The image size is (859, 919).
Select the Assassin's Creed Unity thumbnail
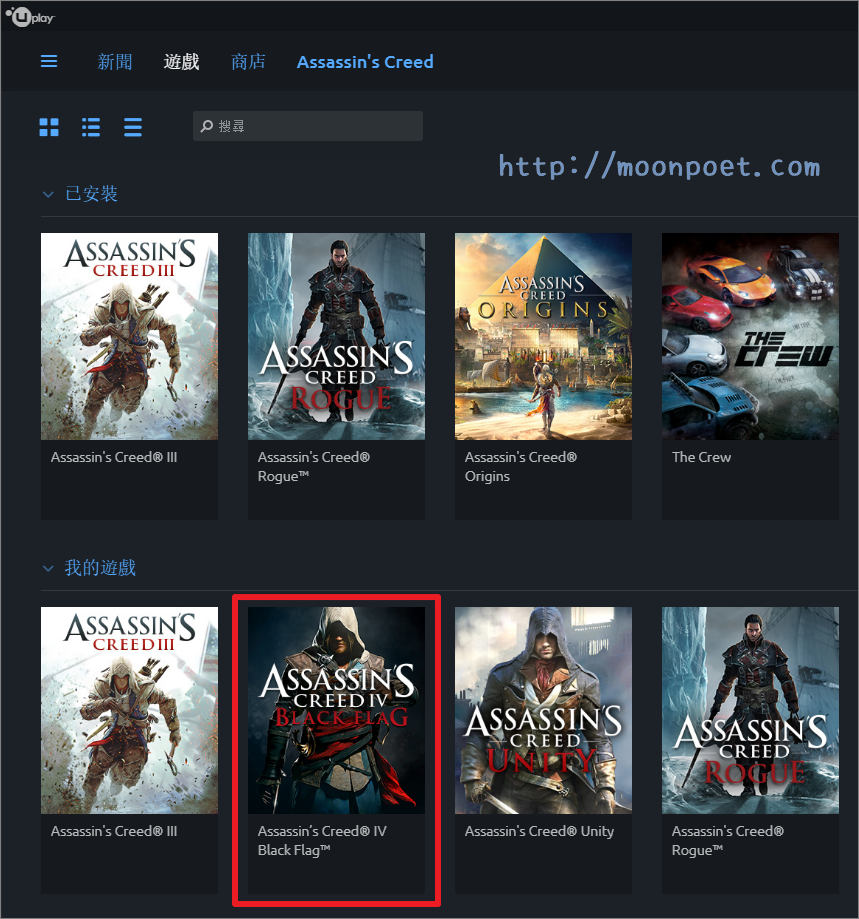coord(543,710)
